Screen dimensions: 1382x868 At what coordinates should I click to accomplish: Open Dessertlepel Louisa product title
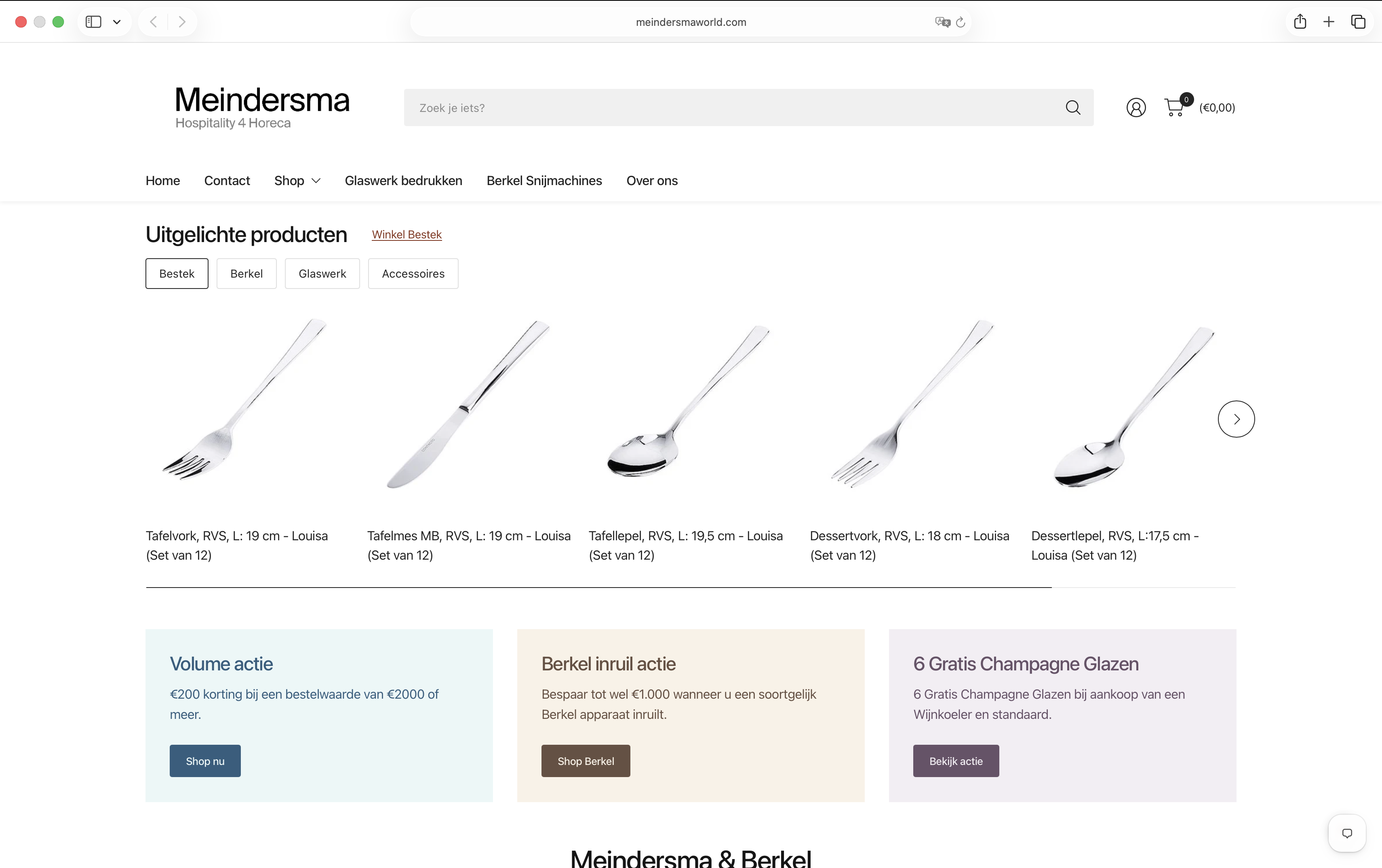coord(1115,546)
